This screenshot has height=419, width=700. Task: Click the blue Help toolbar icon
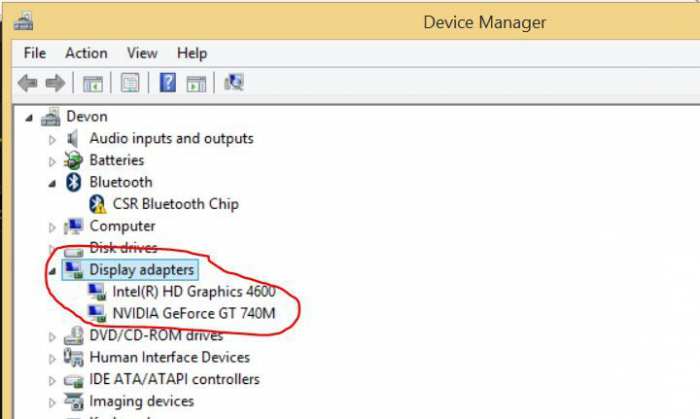pos(168,83)
